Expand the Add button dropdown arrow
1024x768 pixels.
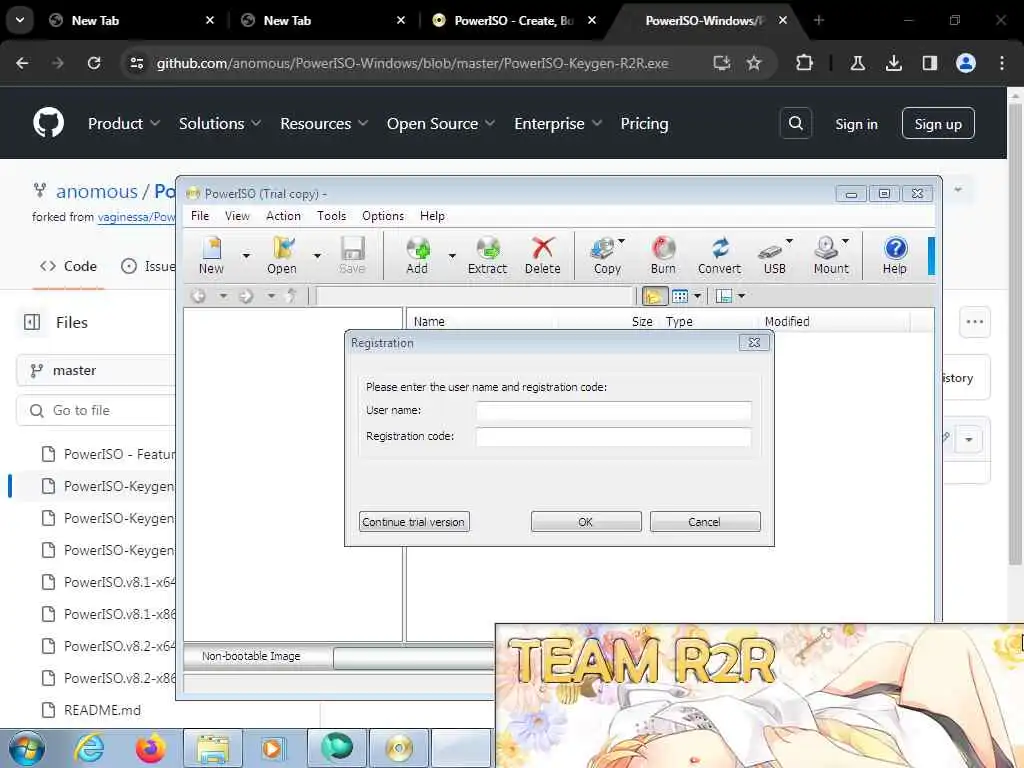click(452, 255)
